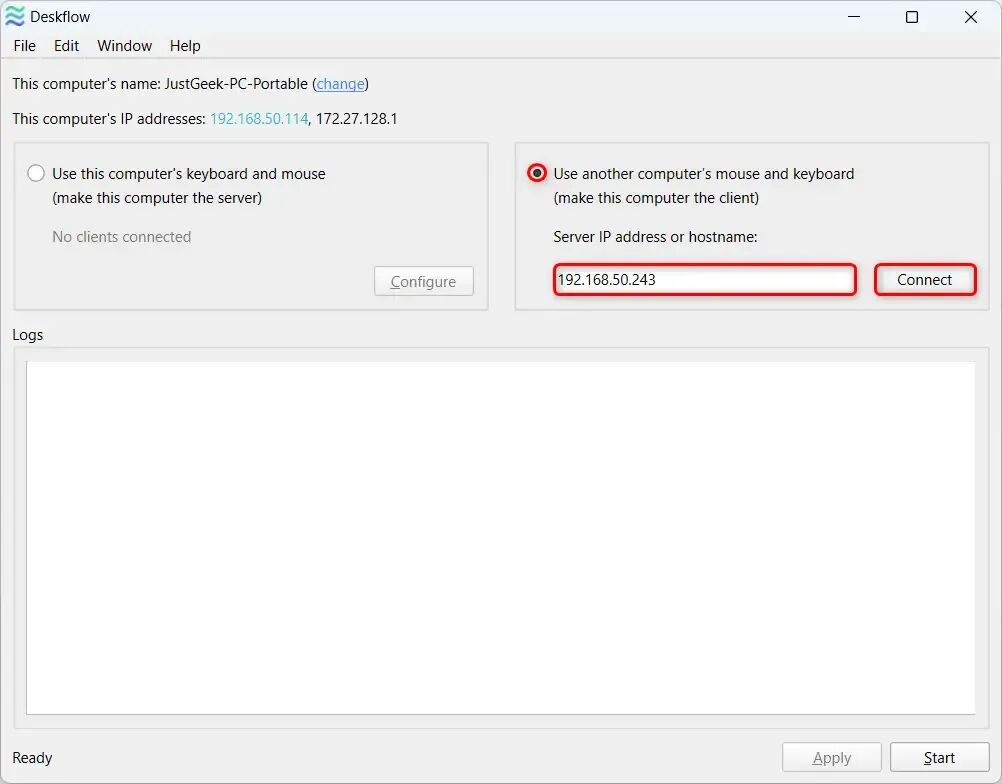Click the 'Server IP address or hostname' label
This screenshot has width=1002, height=784.
(x=655, y=237)
